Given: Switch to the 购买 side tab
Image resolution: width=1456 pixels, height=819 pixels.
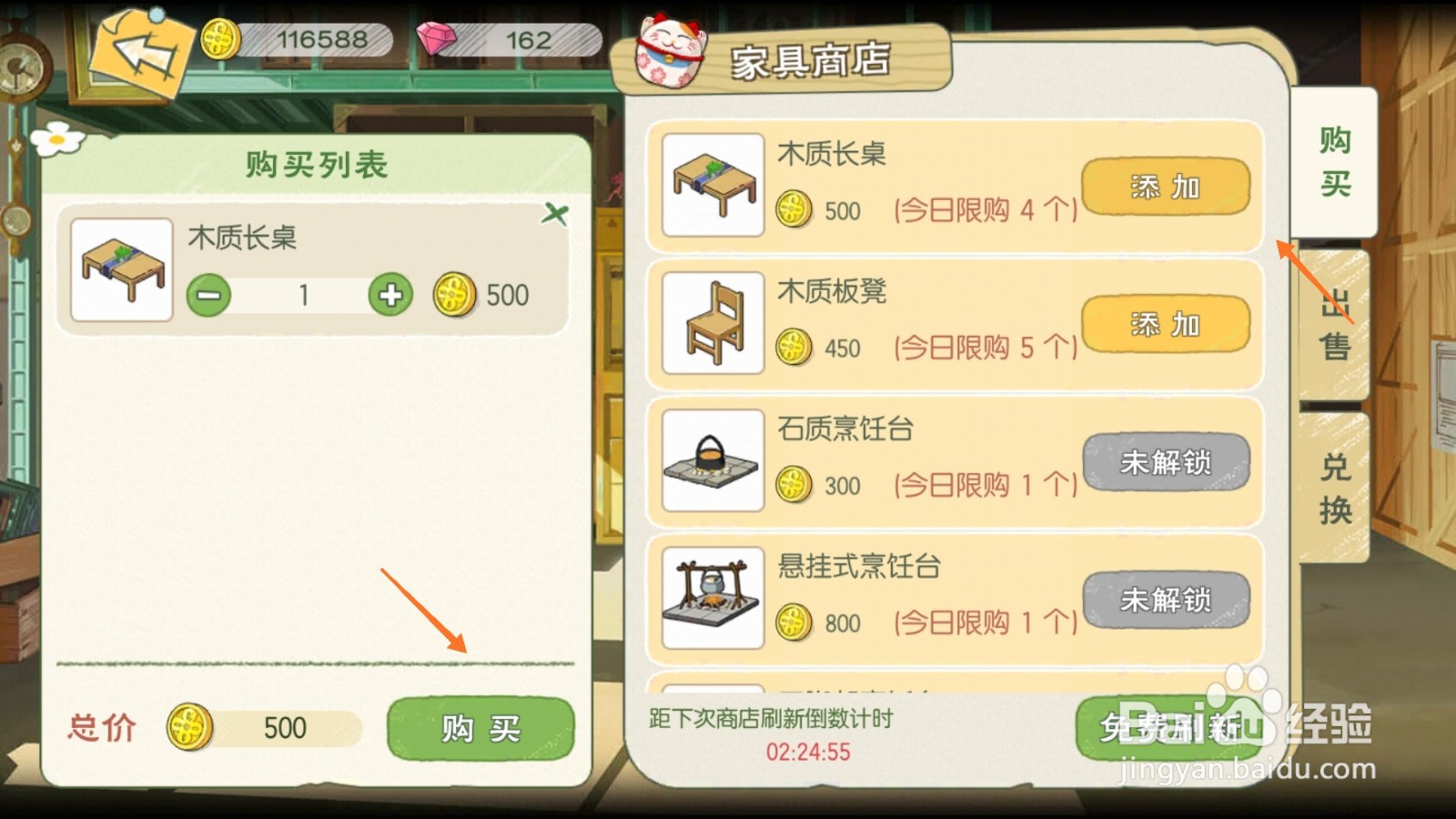Looking at the screenshot, I should coord(1334,162).
